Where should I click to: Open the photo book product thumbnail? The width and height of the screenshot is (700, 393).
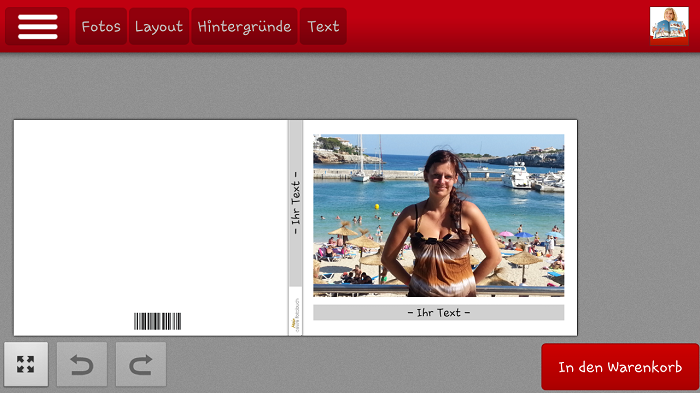(669, 26)
